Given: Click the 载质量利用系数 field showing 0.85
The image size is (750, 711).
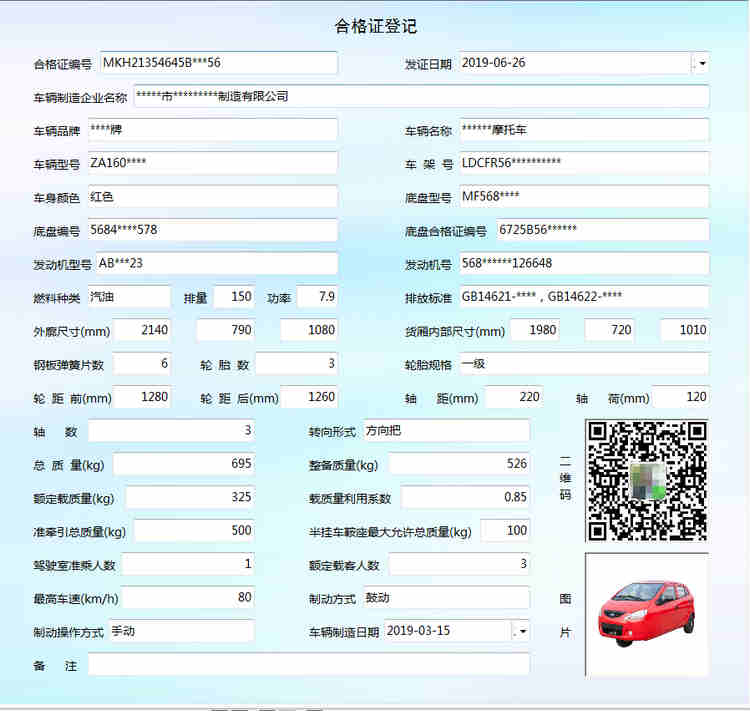Looking at the screenshot, I should click(x=465, y=498).
